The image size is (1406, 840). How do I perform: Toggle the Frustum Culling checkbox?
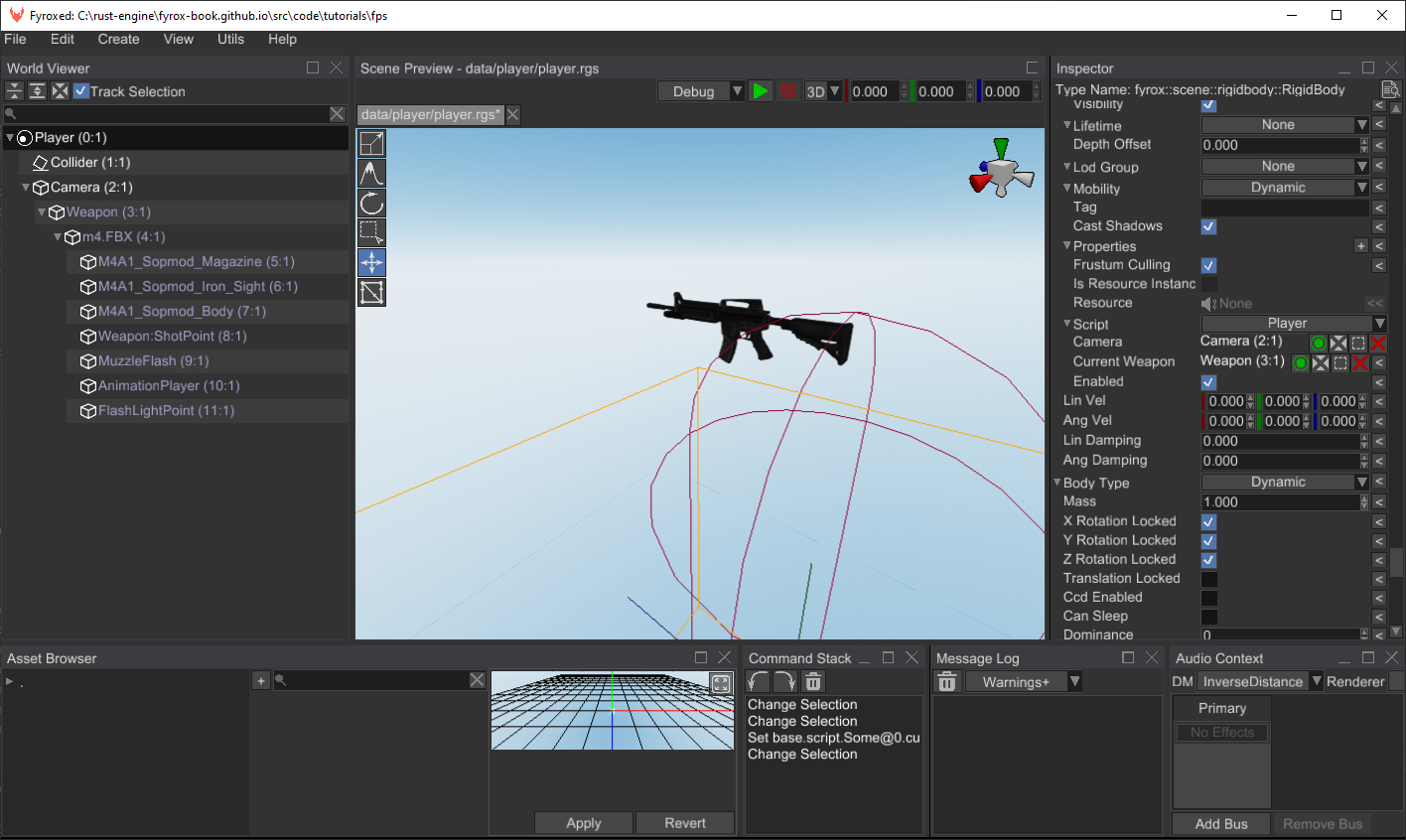pos(1208,265)
